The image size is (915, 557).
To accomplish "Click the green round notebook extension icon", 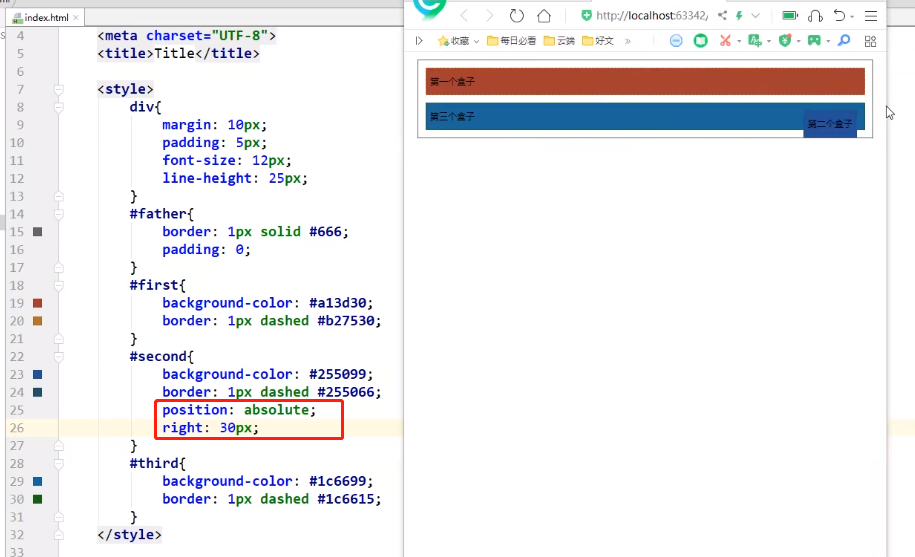I will pos(701,41).
